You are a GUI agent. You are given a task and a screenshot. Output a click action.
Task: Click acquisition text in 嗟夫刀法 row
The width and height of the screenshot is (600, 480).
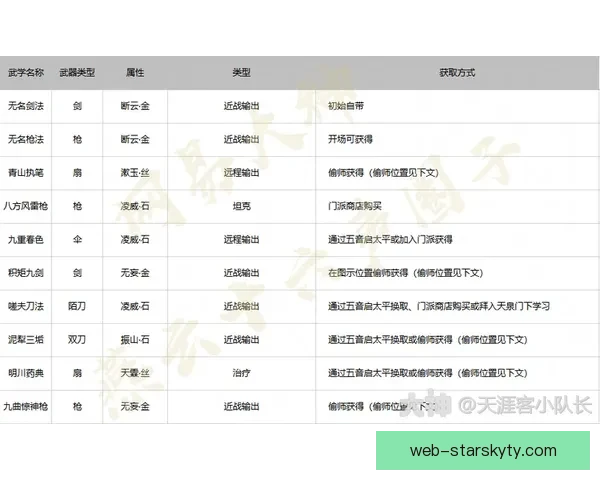439,306
